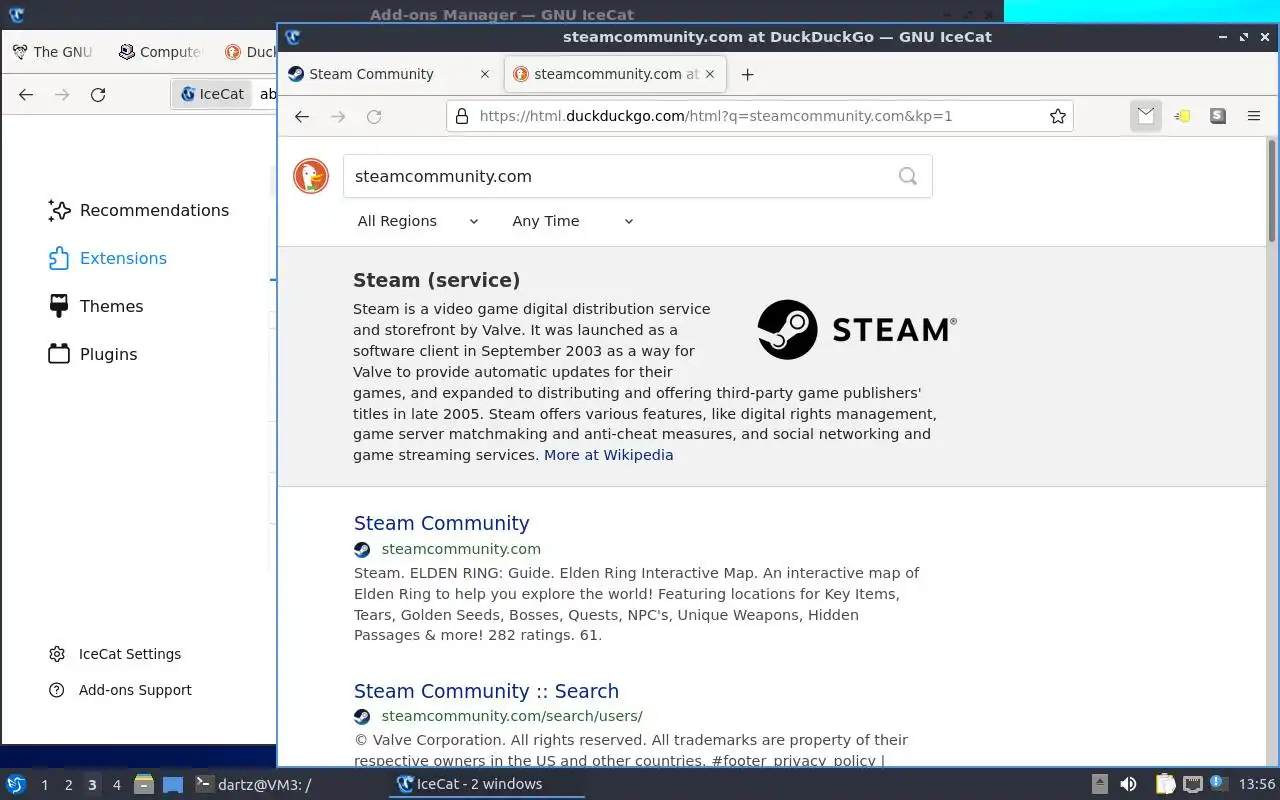The image size is (1280, 800).
Task: Switch to The GNU tab in back window
Action: 53,52
